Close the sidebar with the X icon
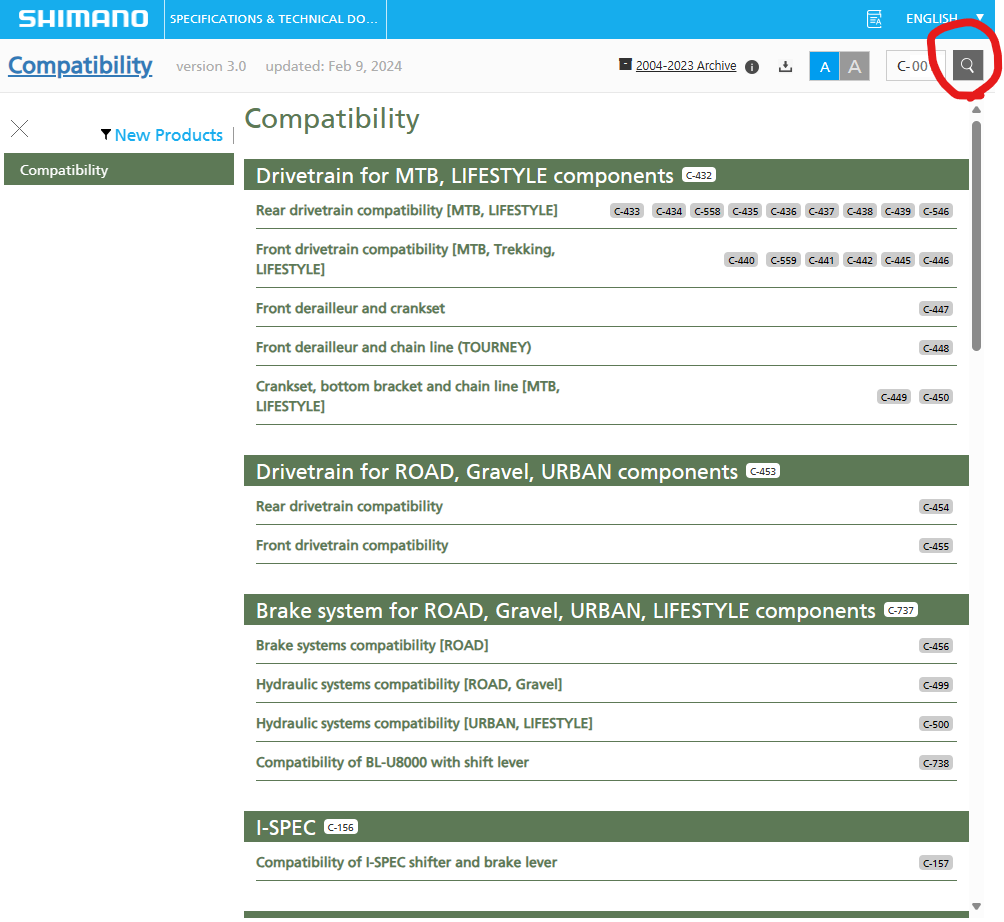Viewport: 1004px width, 922px height. click(x=20, y=129)
